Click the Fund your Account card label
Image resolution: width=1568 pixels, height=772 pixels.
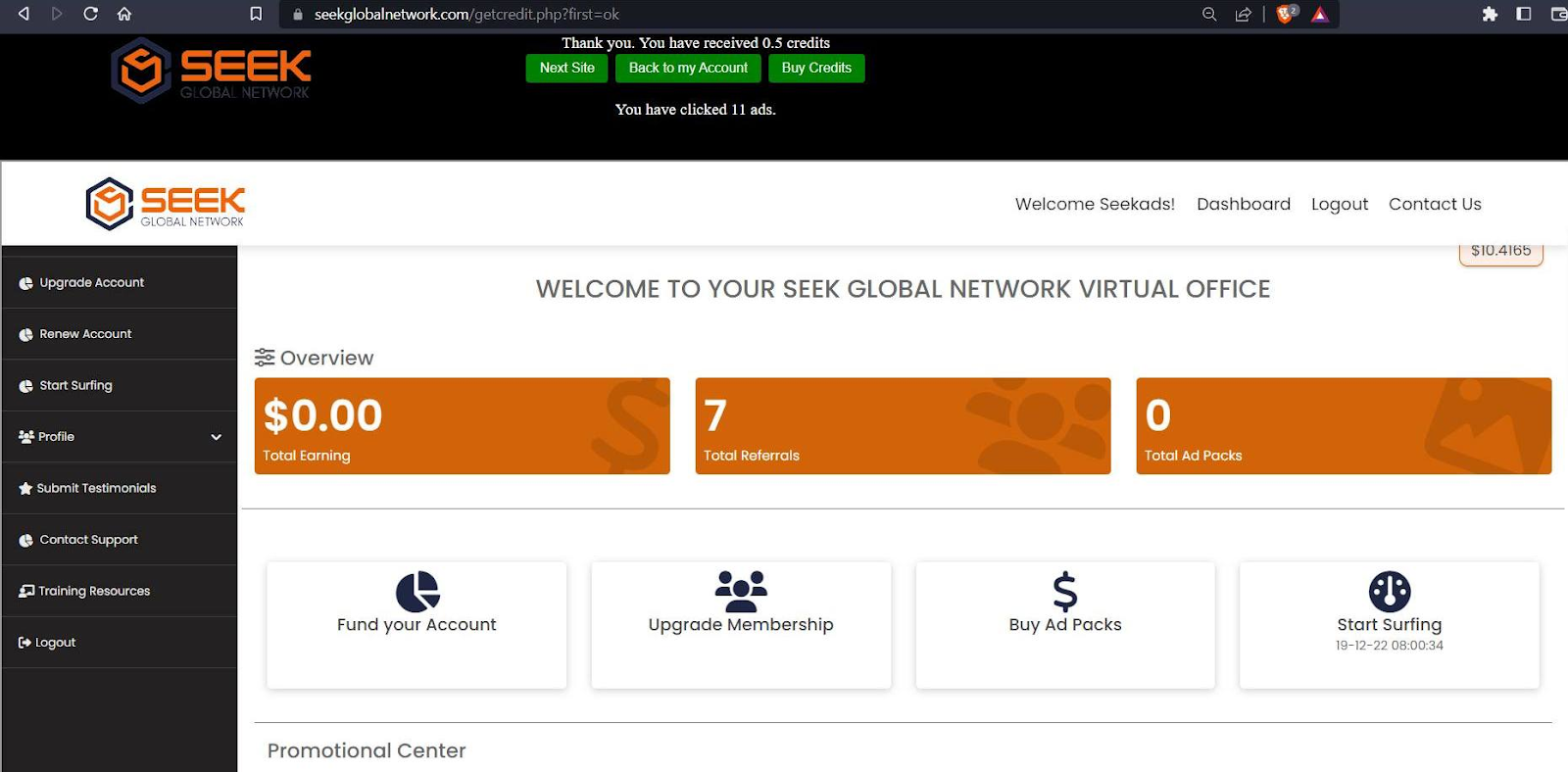(416, 625)
